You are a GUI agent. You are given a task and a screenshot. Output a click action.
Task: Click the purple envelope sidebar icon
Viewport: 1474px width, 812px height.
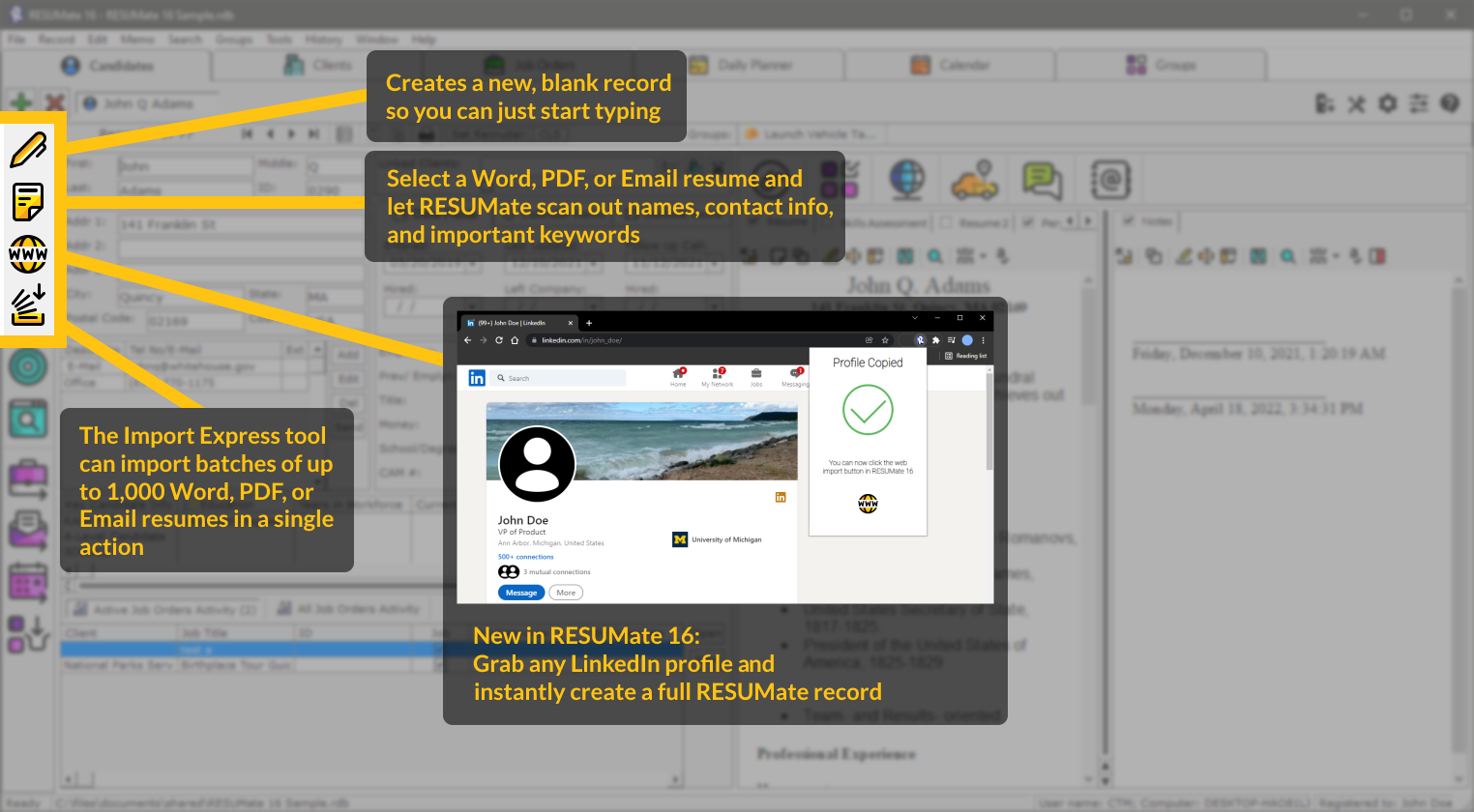click(x=28, y=531)
